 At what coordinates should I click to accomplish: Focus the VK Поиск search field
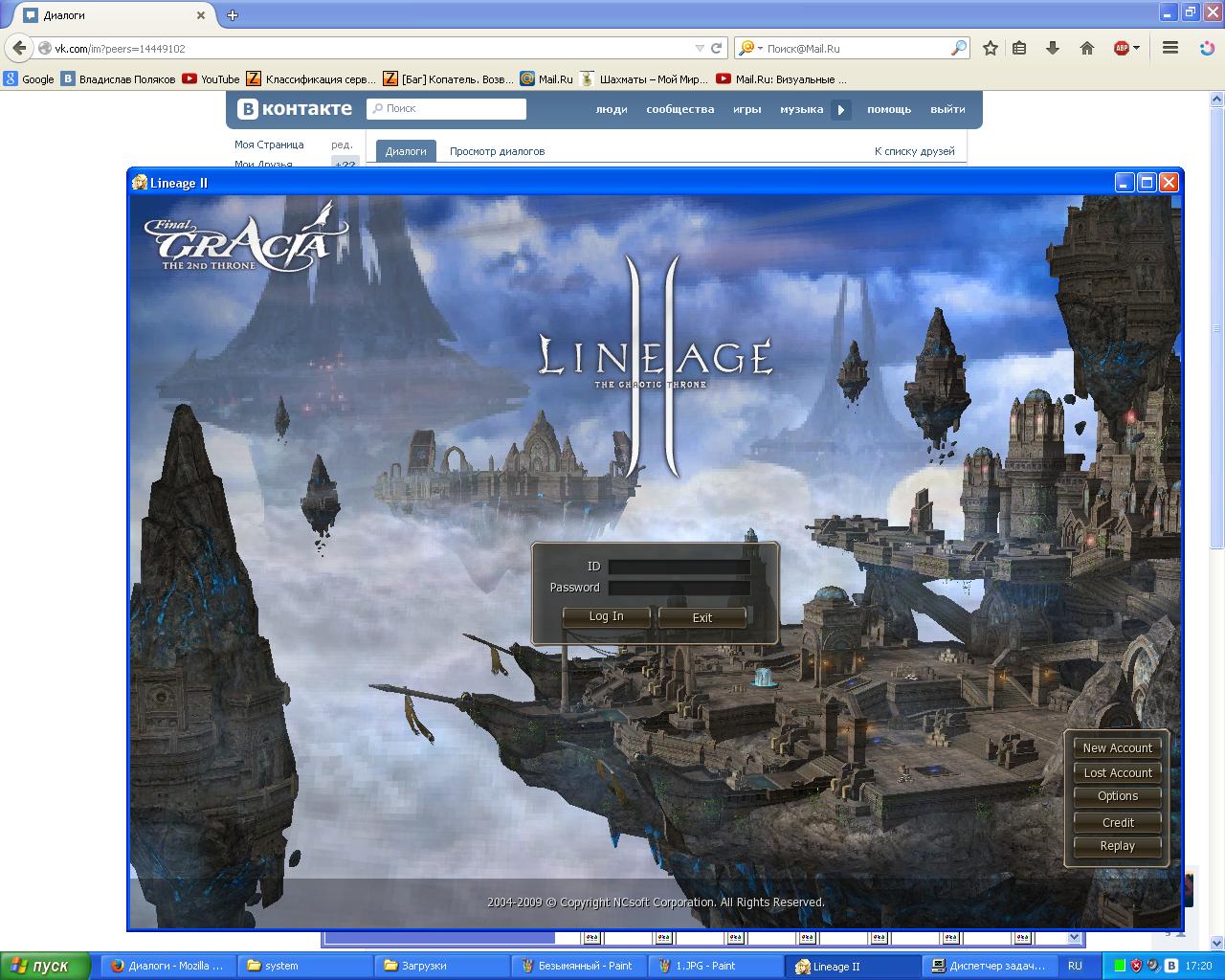(x=446, y=109)
